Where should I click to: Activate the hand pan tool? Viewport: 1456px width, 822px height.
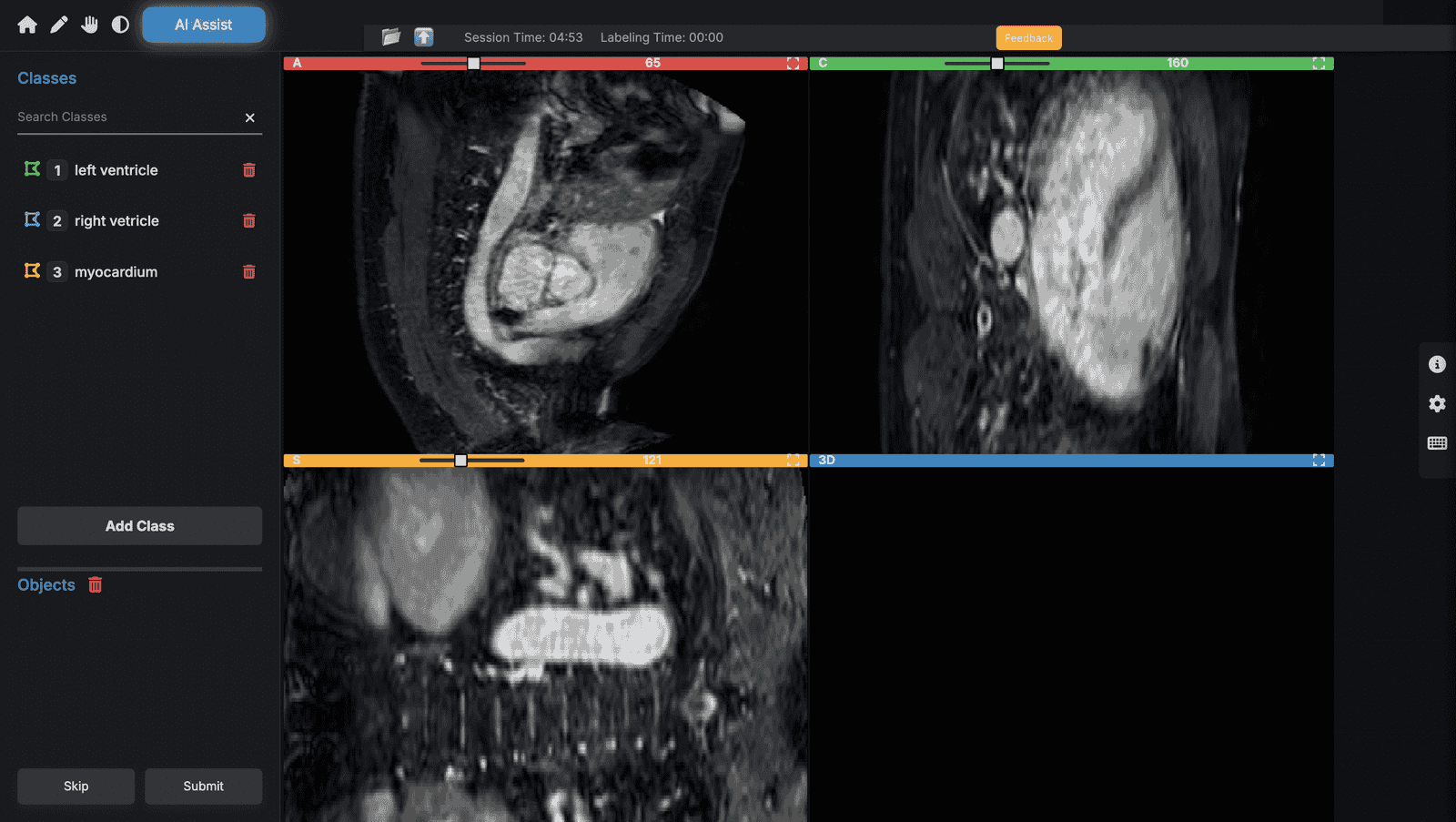[x=89, y=25]
